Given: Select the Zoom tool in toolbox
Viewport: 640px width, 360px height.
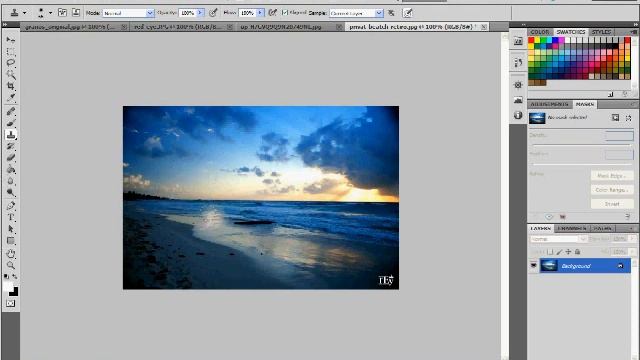Looking at the screenshot, I should [x=11, y=265].
